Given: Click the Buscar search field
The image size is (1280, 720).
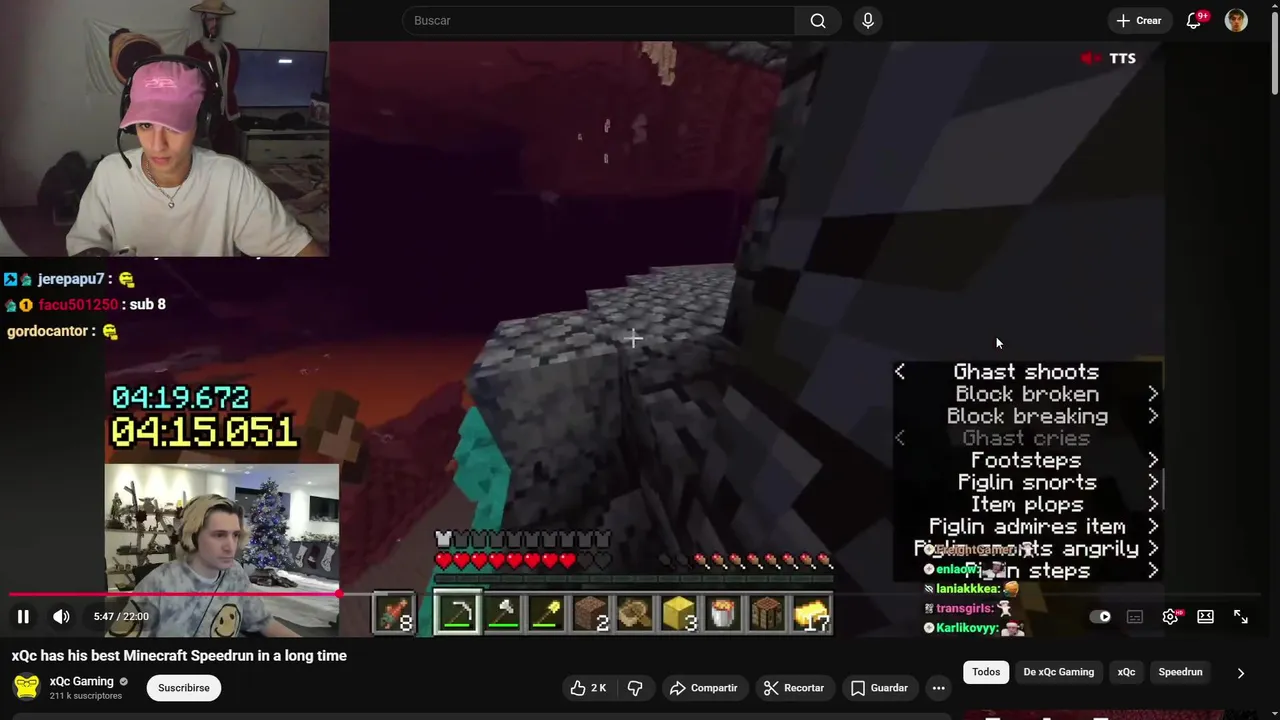Looking at the screenshot, I should [598, 21].
